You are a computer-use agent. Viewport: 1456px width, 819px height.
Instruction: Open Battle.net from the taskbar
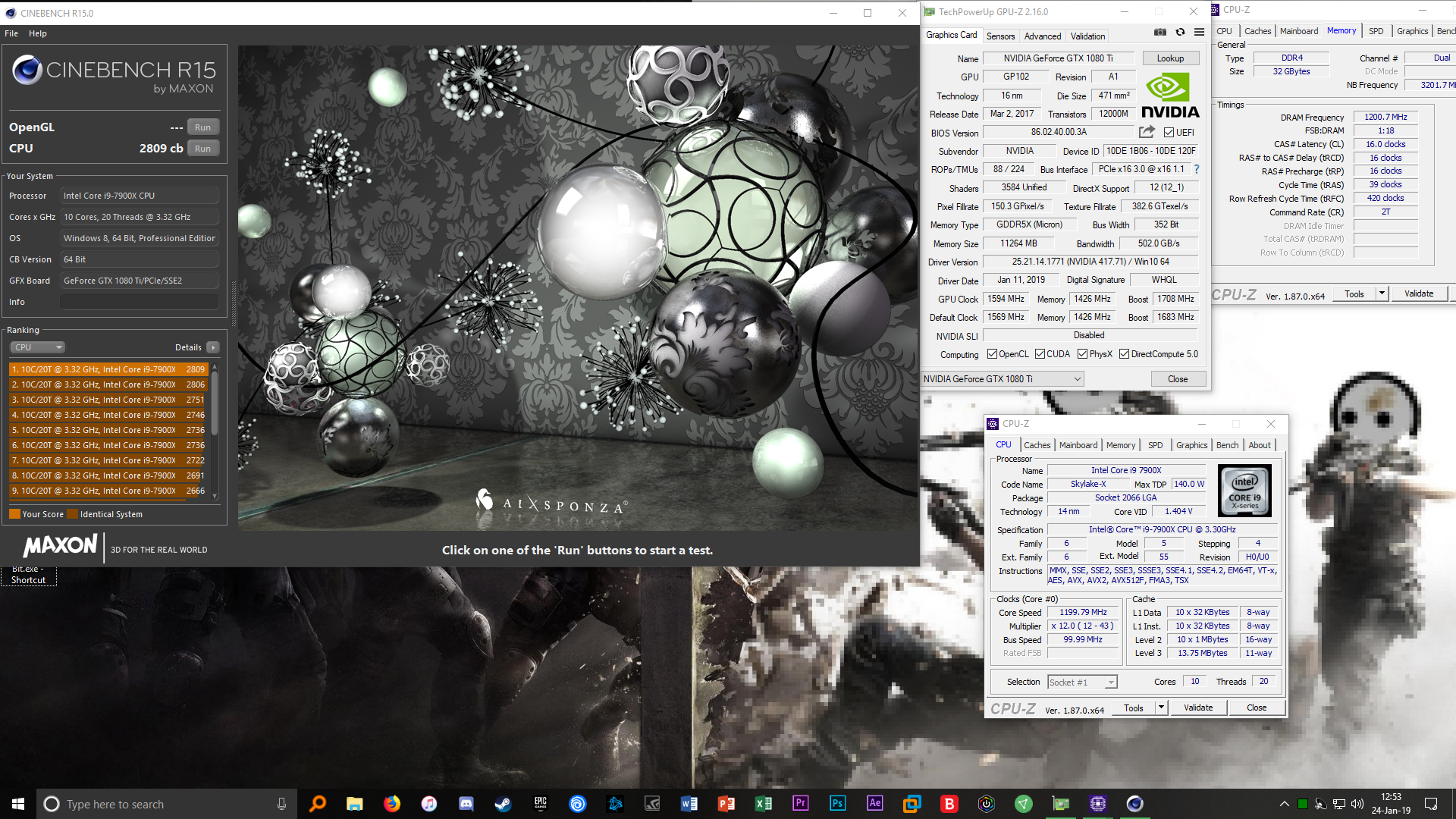pyautogui.click(x=615, y=804)
